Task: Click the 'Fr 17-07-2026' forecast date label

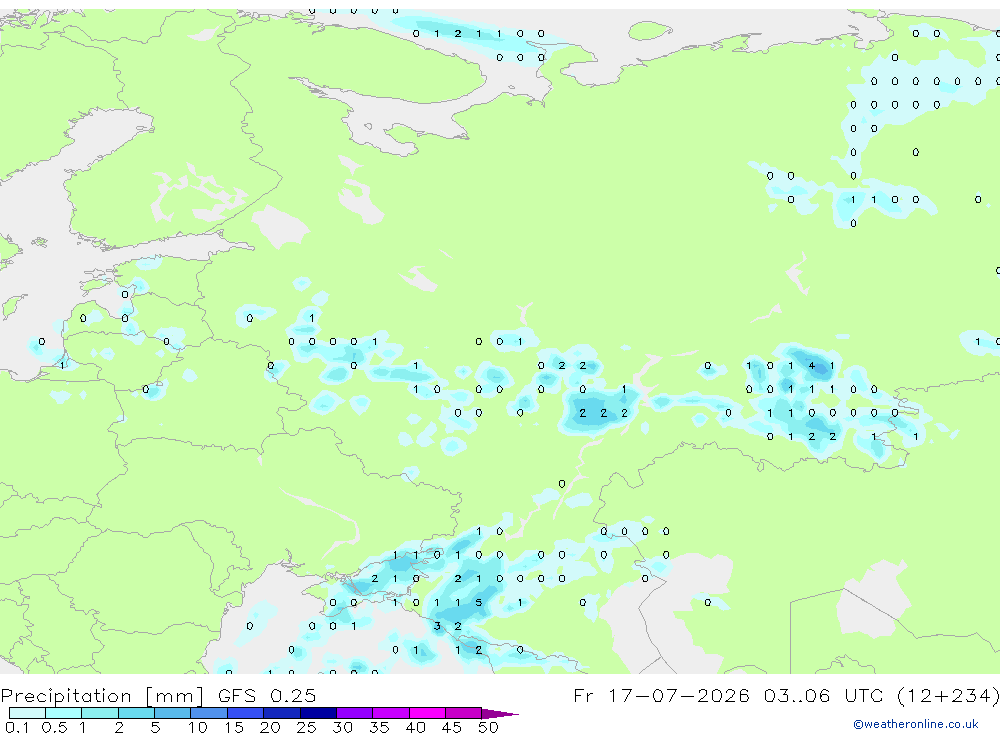Action: coord(661,695)
